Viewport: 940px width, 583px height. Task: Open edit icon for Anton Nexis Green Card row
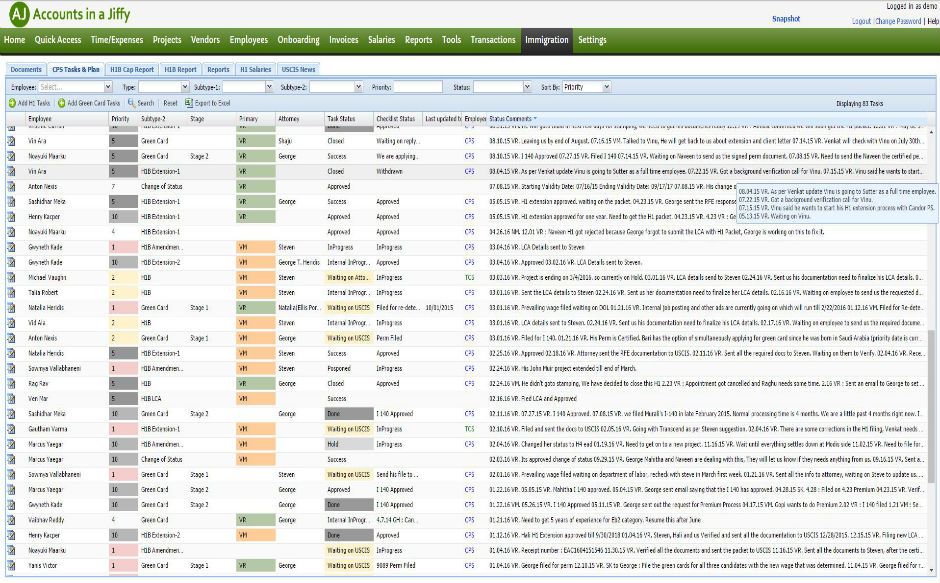click(11, 338)
